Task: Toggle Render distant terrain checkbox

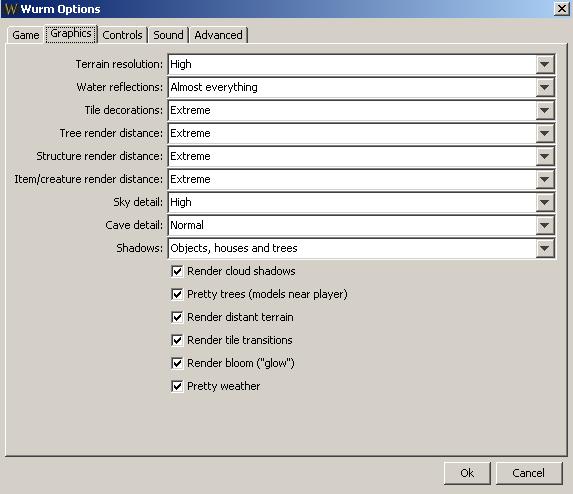Action: coord(177,318)
